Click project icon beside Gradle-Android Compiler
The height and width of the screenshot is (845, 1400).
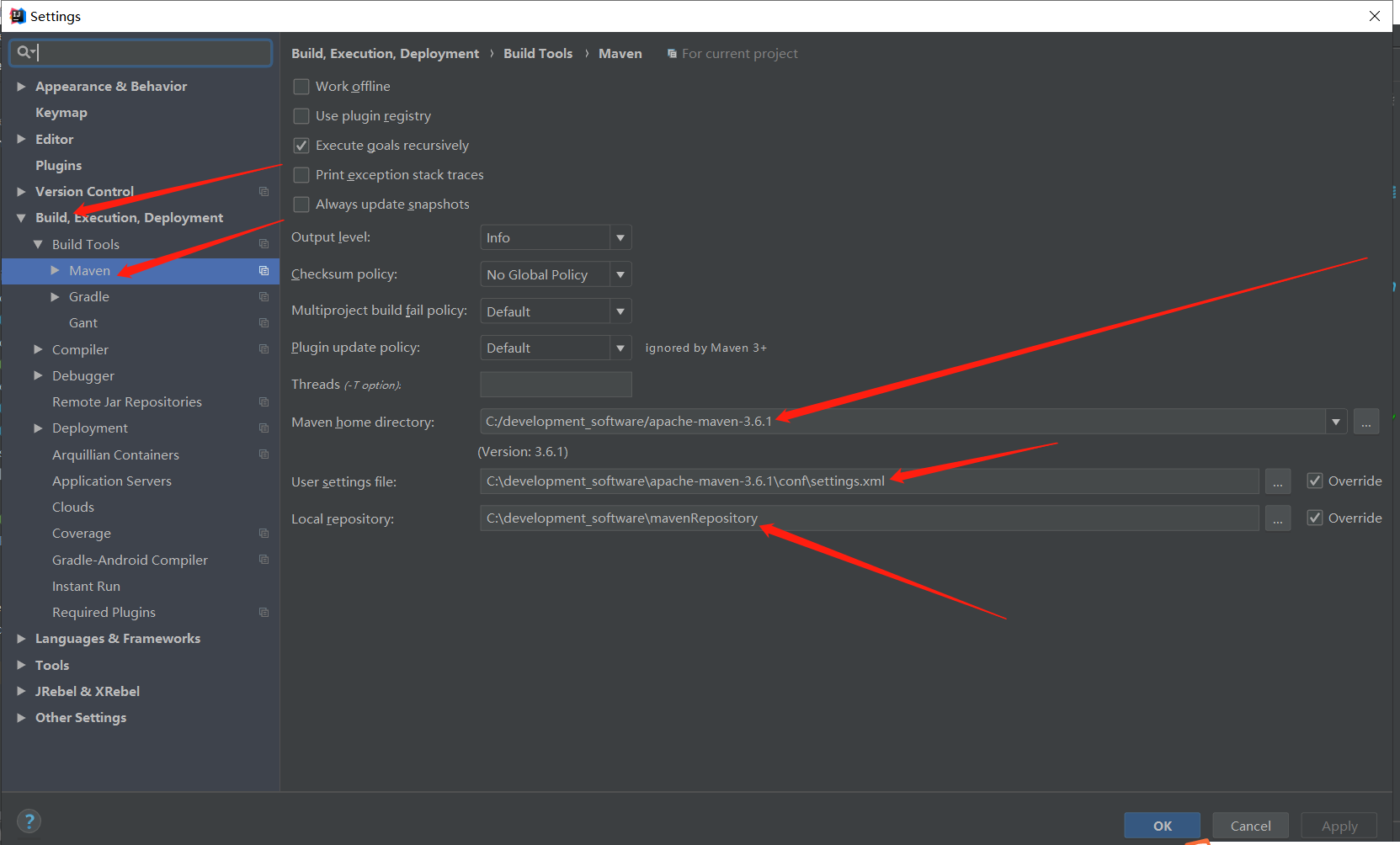pyautogui.click(x=263, y=560)
